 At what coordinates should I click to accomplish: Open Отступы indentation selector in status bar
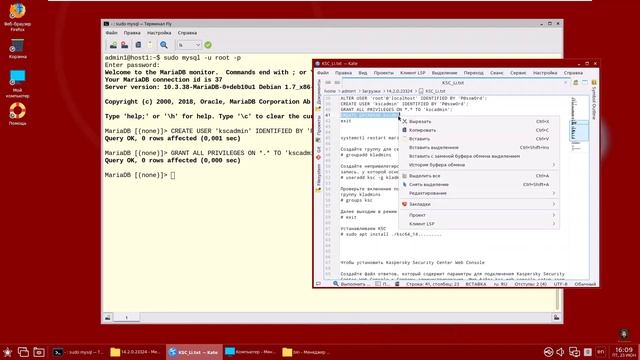pos(530,284)
